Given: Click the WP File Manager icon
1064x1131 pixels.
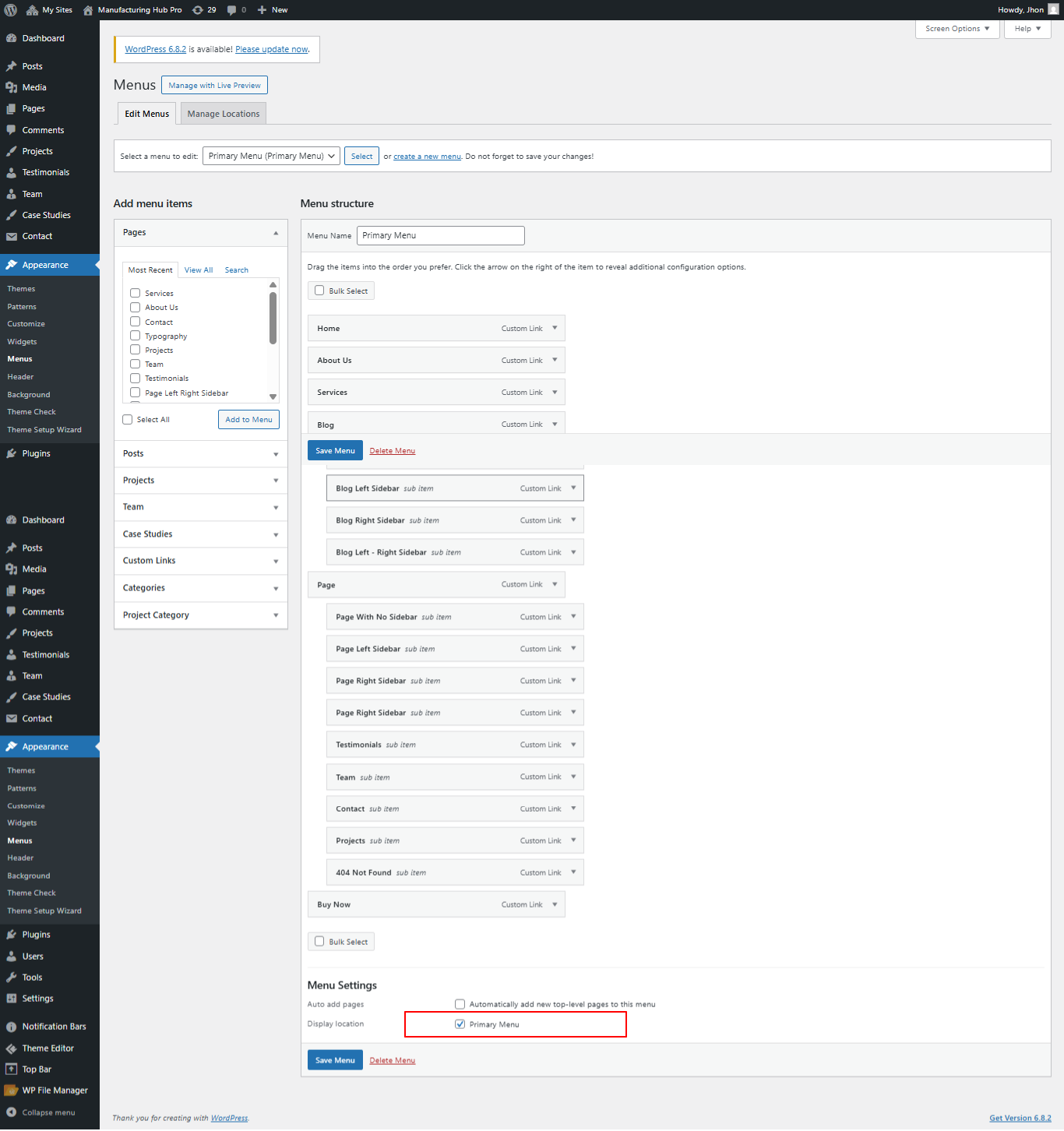Looking at the screenshot, I should (12, 1090).
